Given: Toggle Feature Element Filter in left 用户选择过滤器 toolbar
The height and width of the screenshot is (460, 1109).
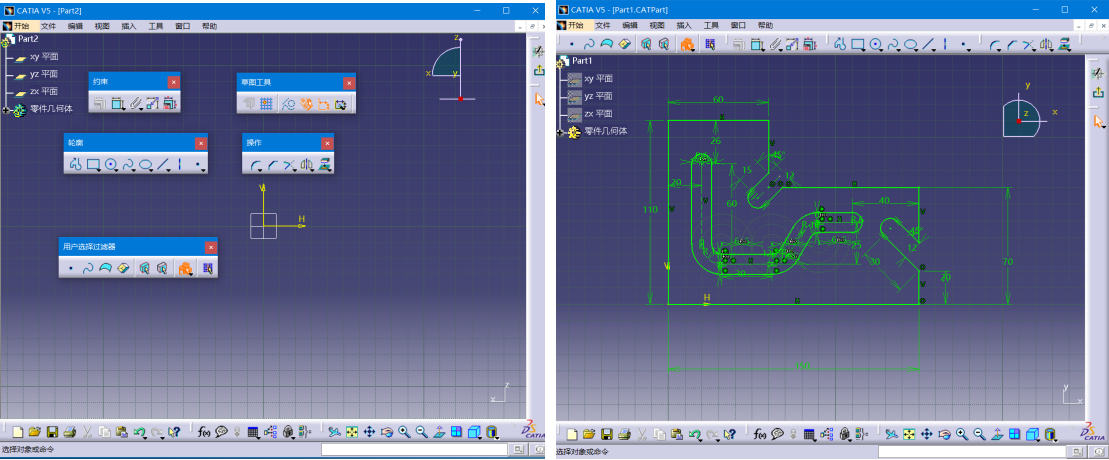Looking at the screenshot, I should tap(144, 269).
